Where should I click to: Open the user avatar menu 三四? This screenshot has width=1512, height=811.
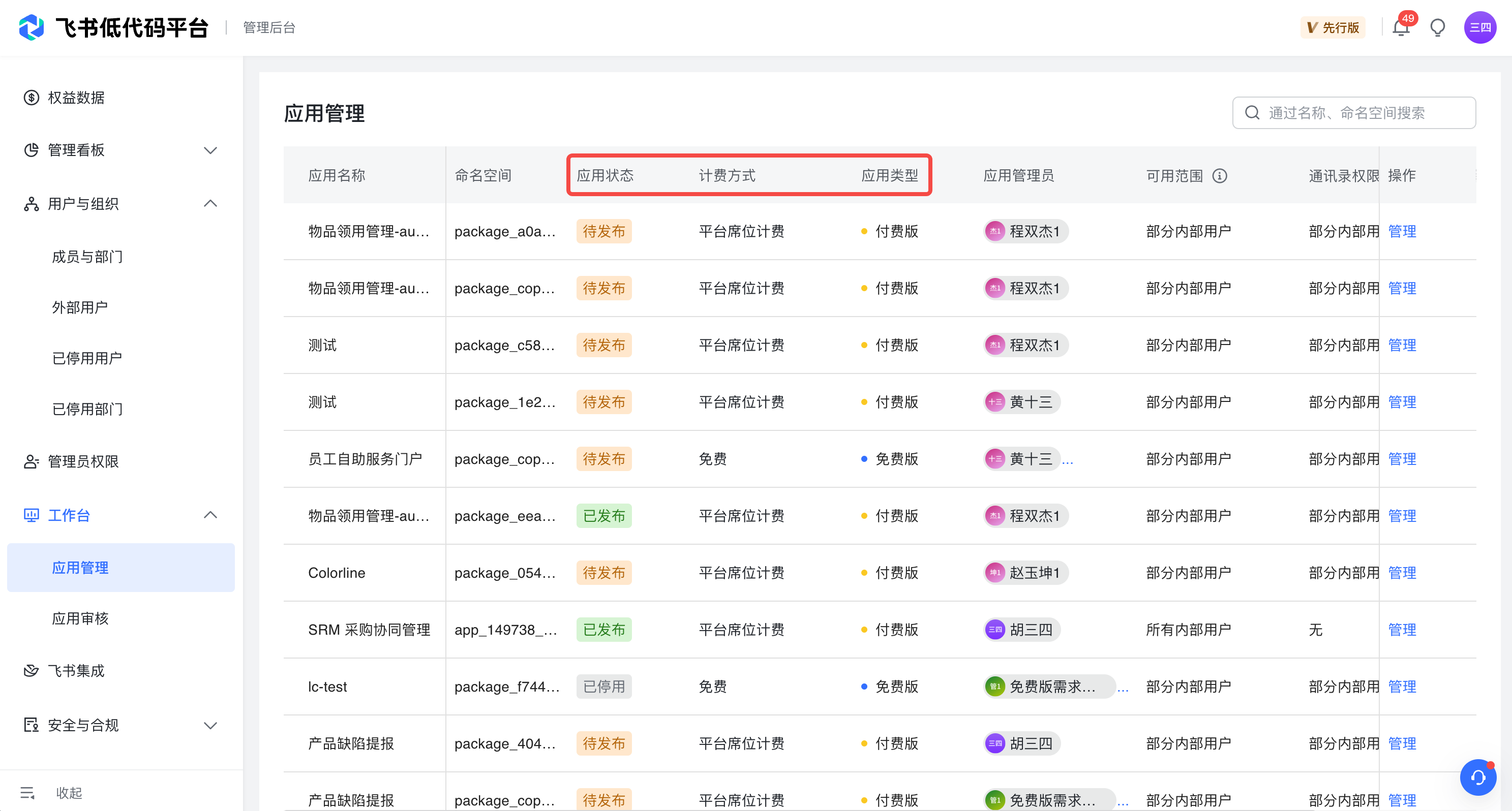click(1480, 27)
